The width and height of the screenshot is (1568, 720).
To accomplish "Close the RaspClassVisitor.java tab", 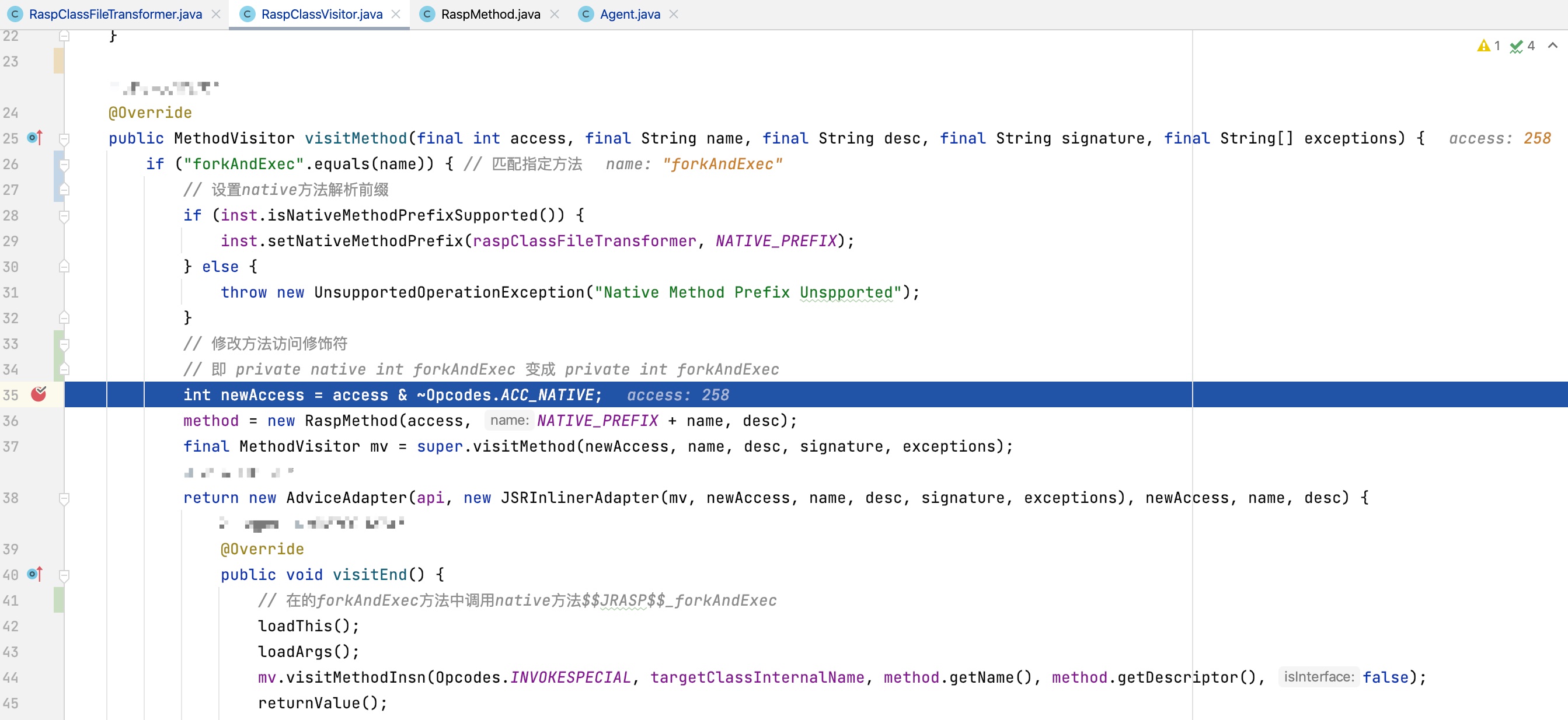I will click(x=396, y=14).
